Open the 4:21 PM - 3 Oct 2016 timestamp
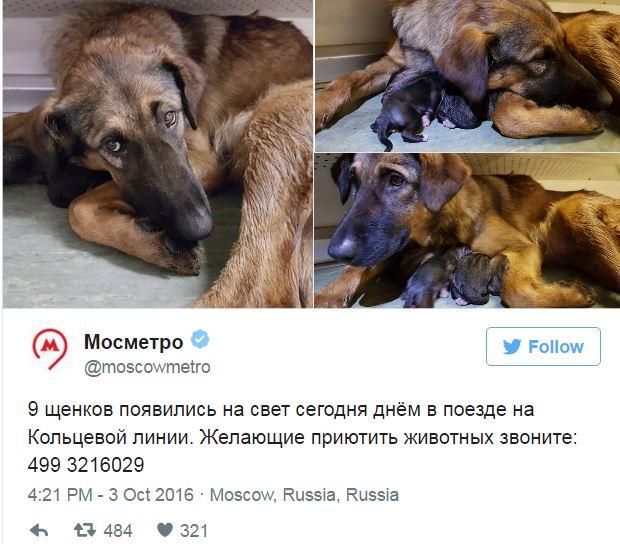 (x=111, y=495)
